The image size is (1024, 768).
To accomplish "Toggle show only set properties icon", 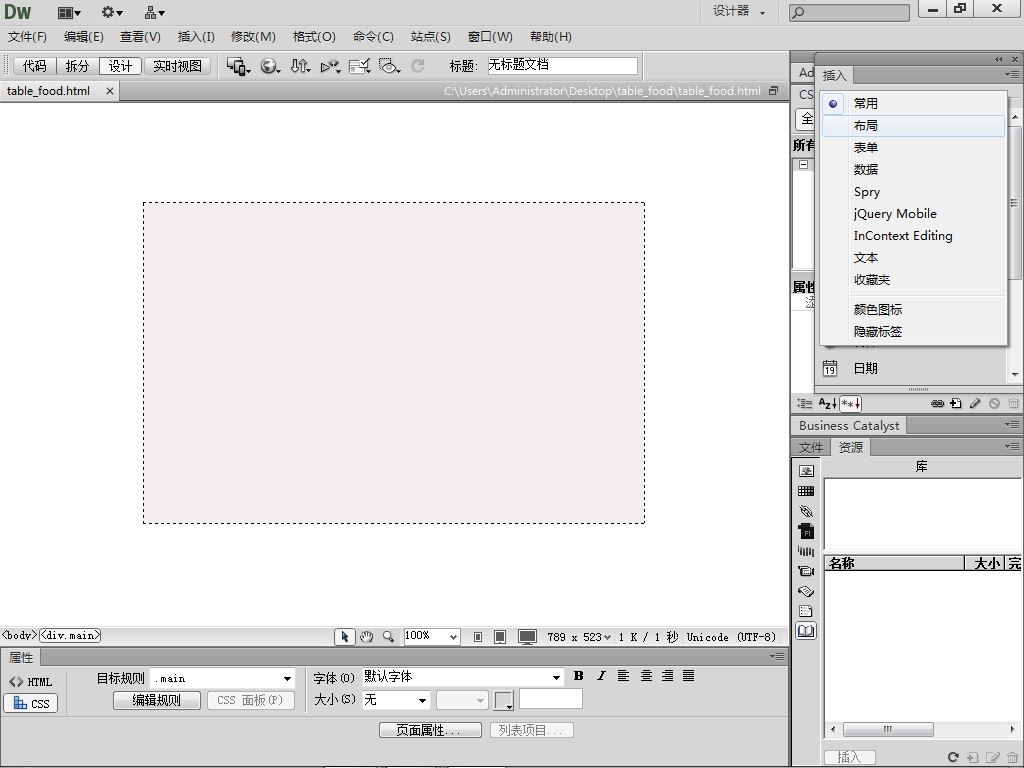I will pos(850,404).
